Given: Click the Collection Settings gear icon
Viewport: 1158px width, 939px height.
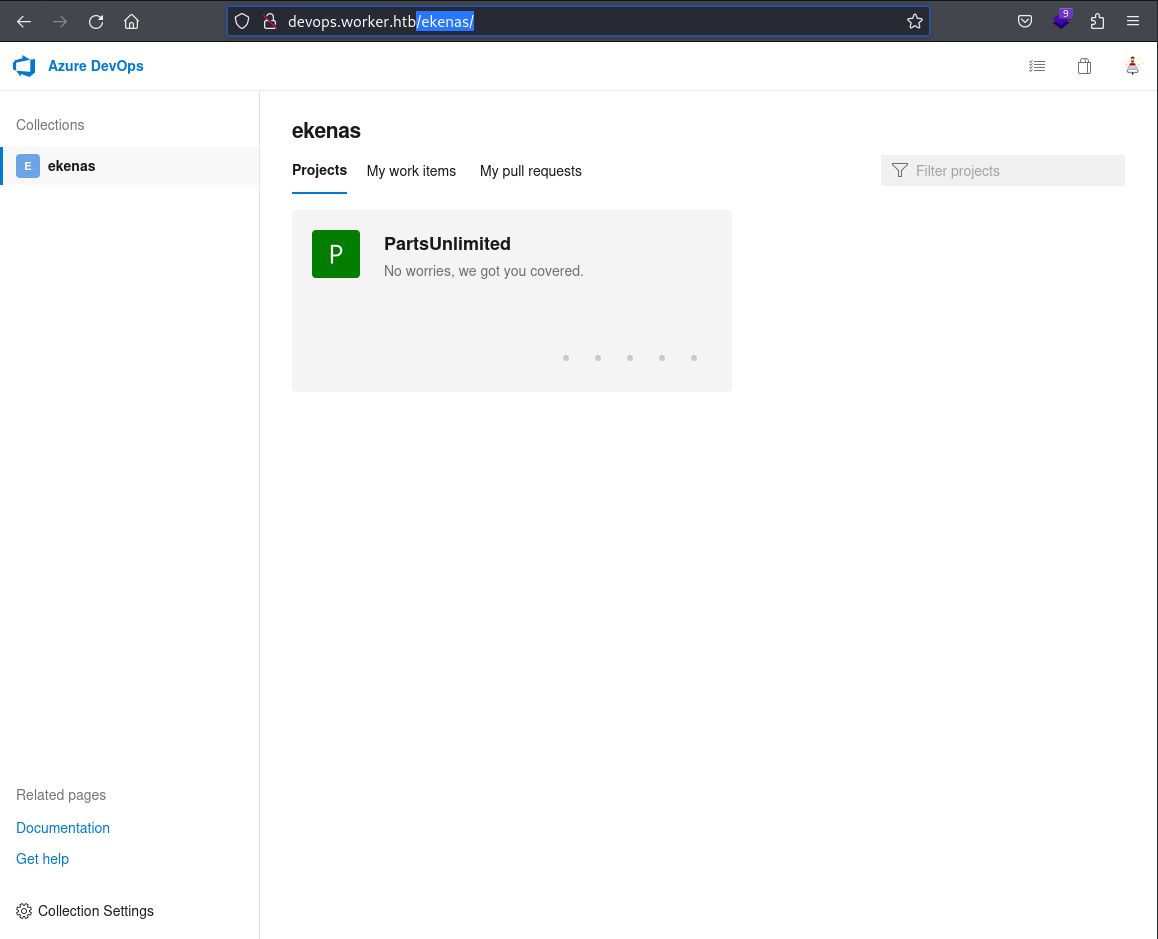Looking at the screenshot, I should pyautogui.click(x=24, y=911).
